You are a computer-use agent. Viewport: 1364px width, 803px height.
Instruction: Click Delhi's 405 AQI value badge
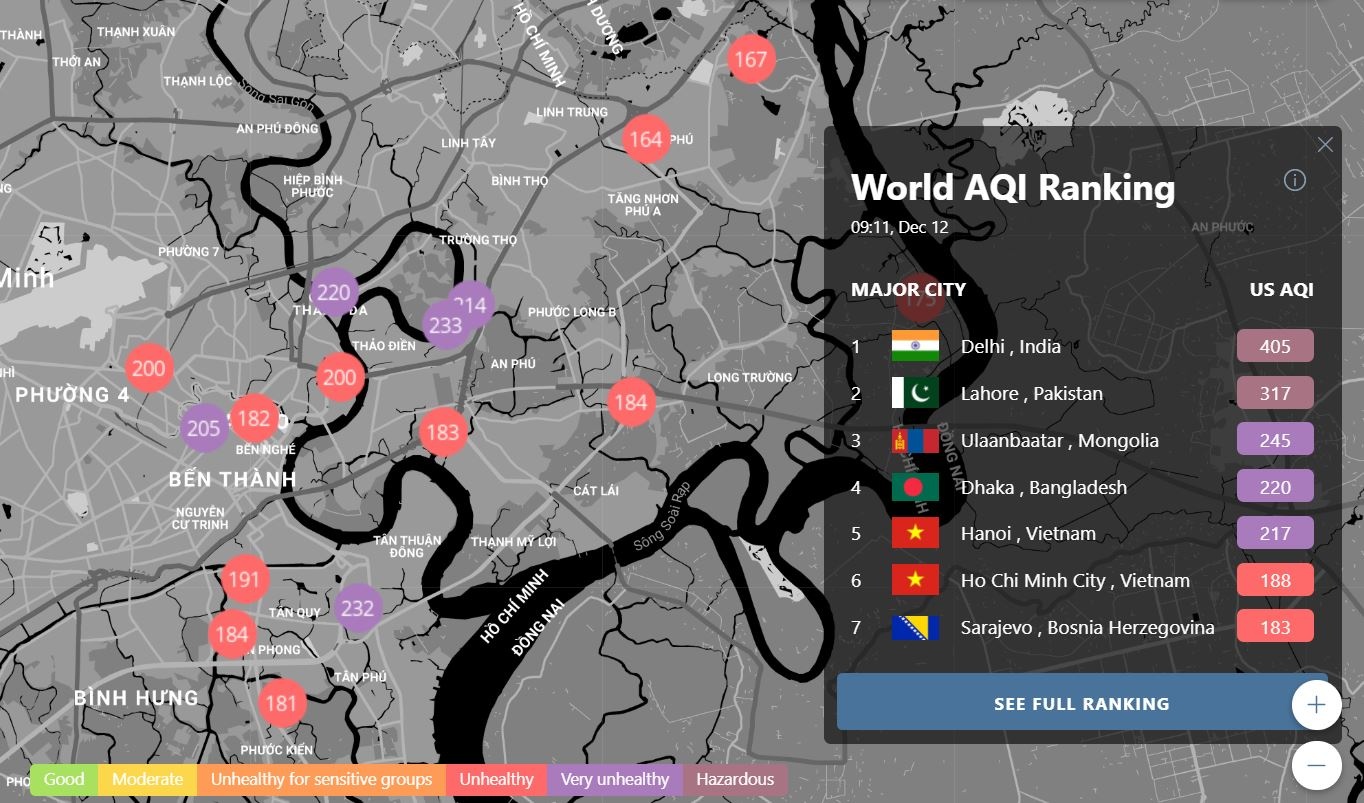1275,346
